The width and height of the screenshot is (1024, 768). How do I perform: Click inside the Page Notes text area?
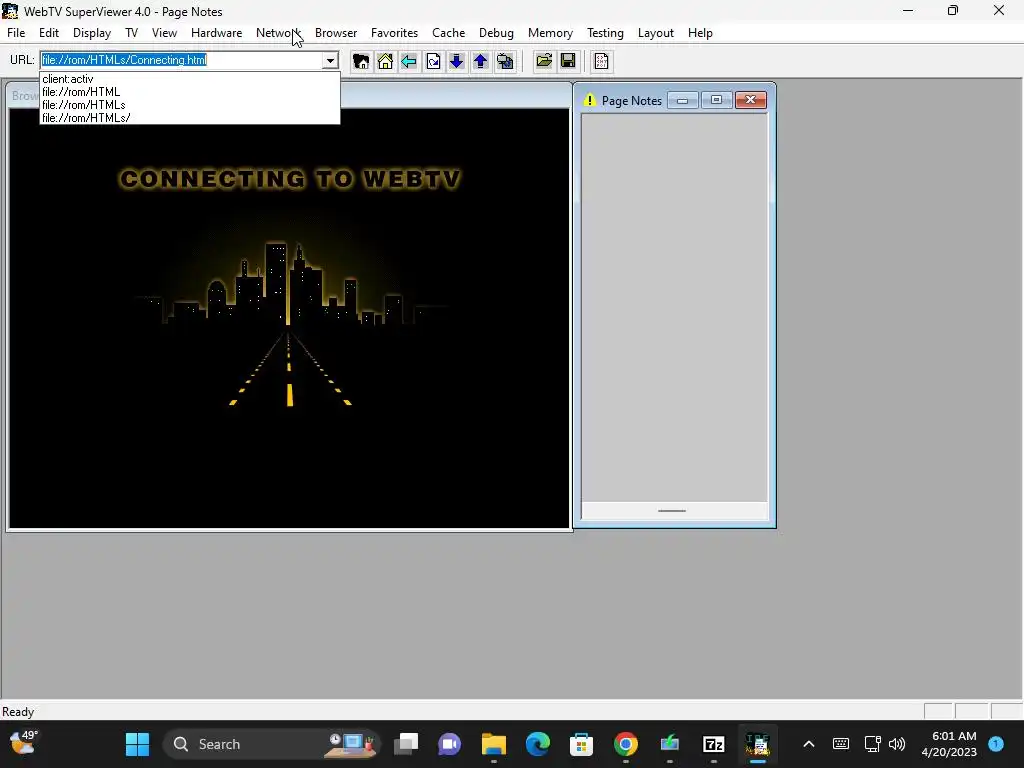click(675, 307)
